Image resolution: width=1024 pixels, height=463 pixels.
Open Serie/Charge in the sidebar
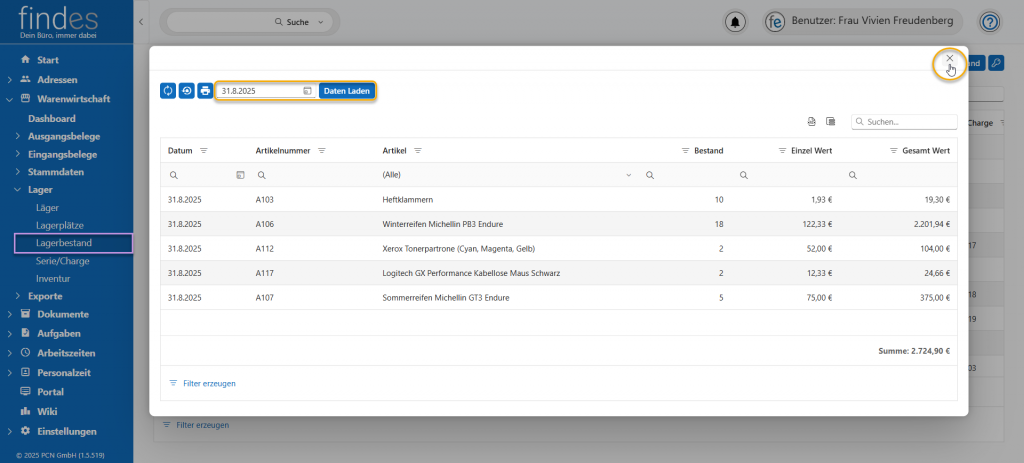[x=62, y=260]
